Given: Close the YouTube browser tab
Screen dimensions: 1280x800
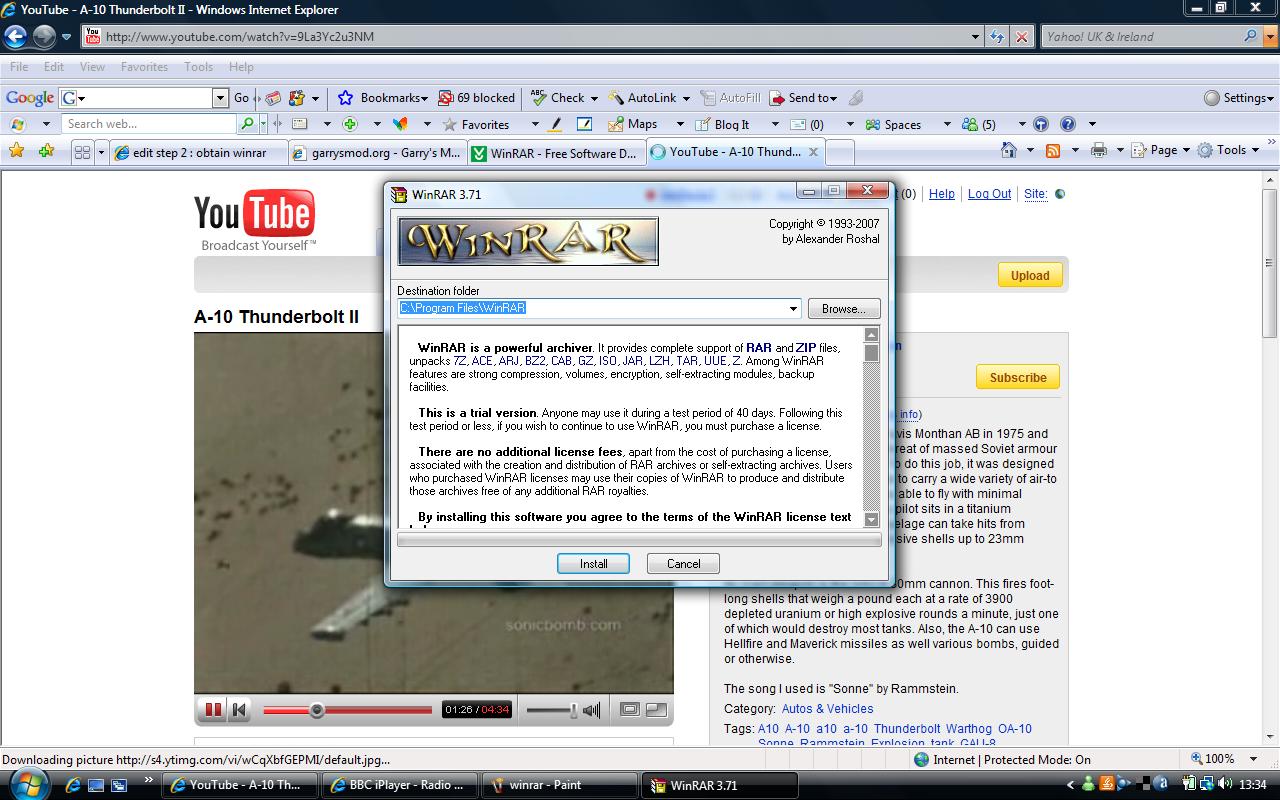Looking at the screenshot, I should [813, 152].
